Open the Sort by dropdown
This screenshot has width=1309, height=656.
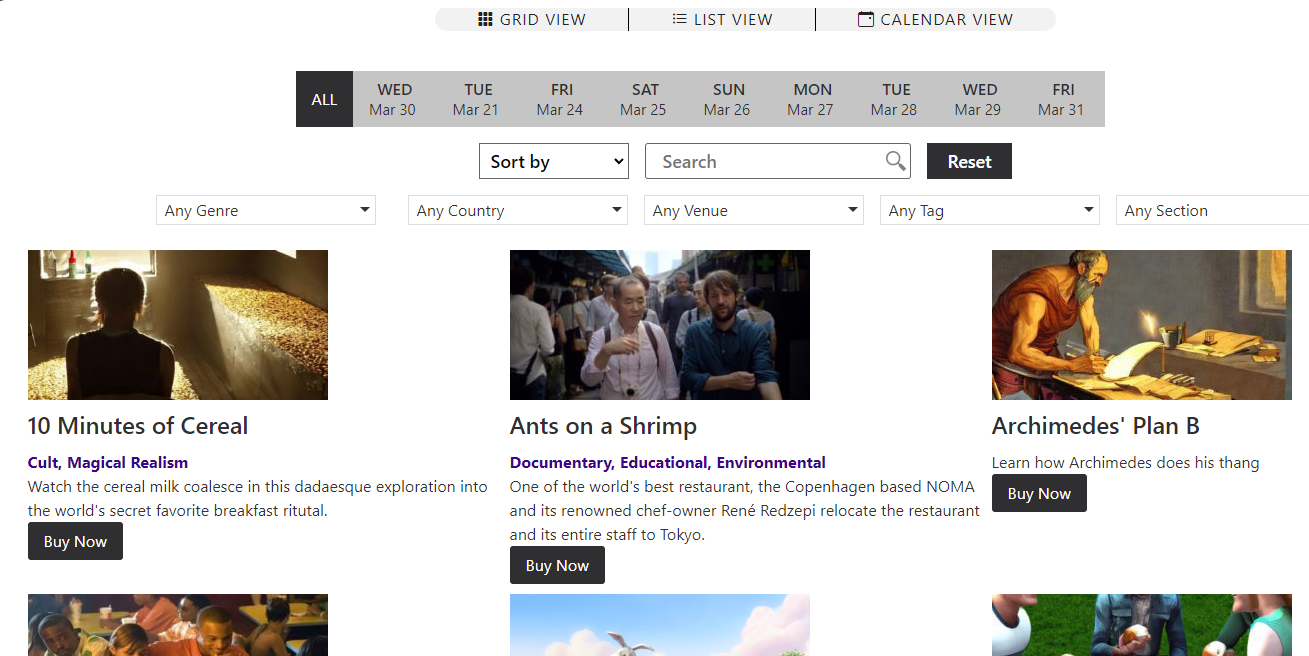point(554,161)
